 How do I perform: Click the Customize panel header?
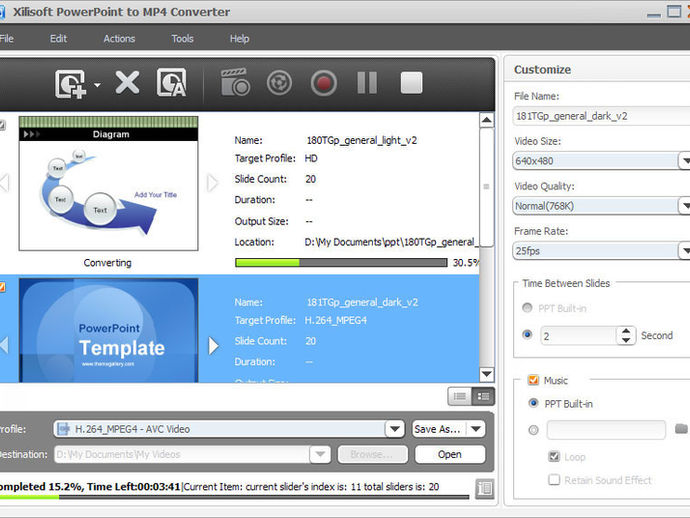[x=543, y=70]
